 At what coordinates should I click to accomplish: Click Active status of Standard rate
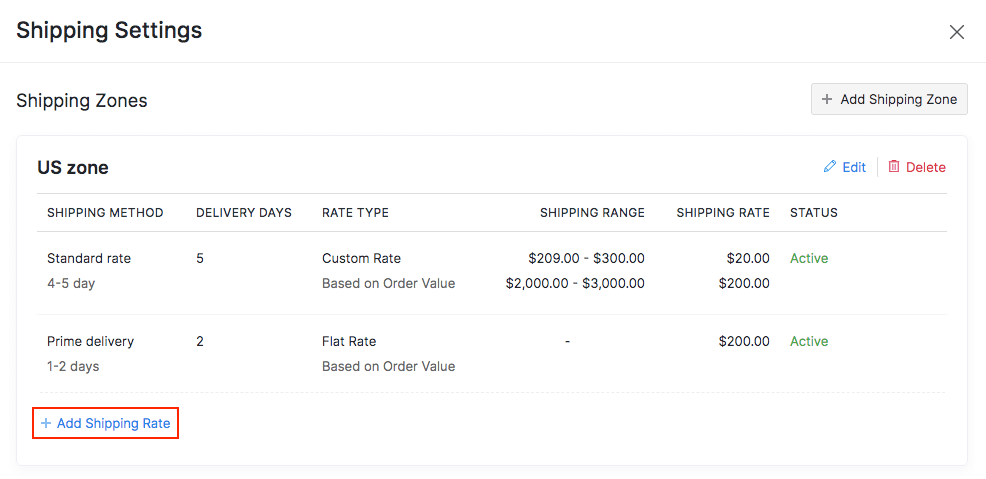[x=809, y=258]
